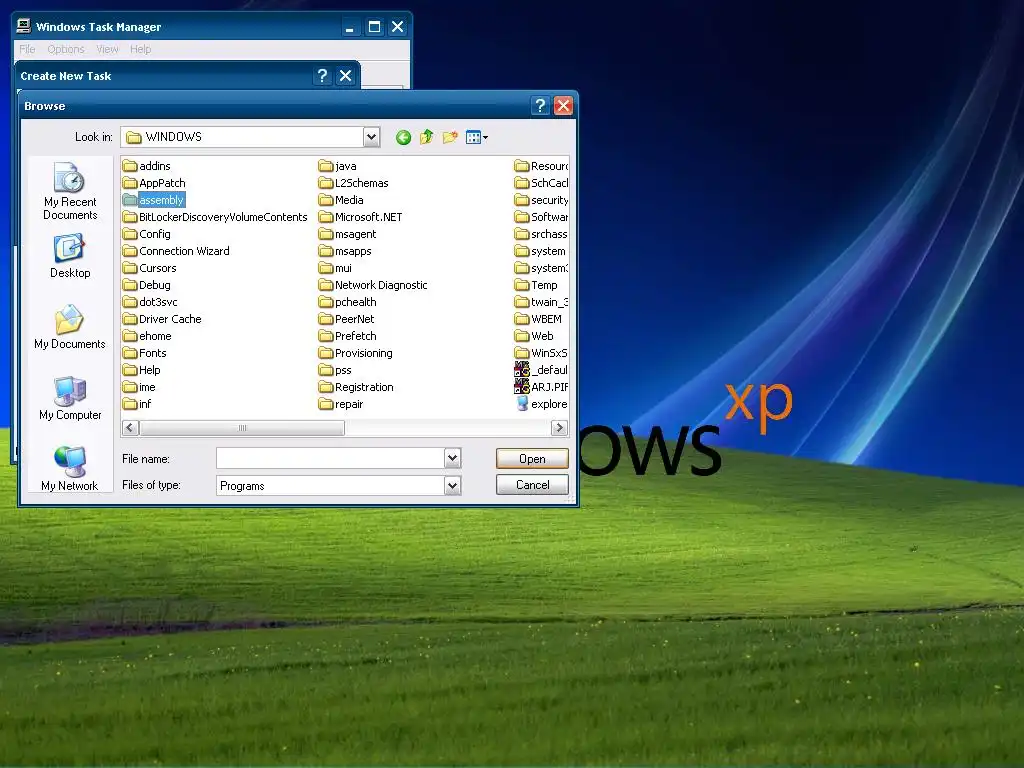Select the Registration folder
Viewport: 1024px width, 768px height.
pos(357,387)
